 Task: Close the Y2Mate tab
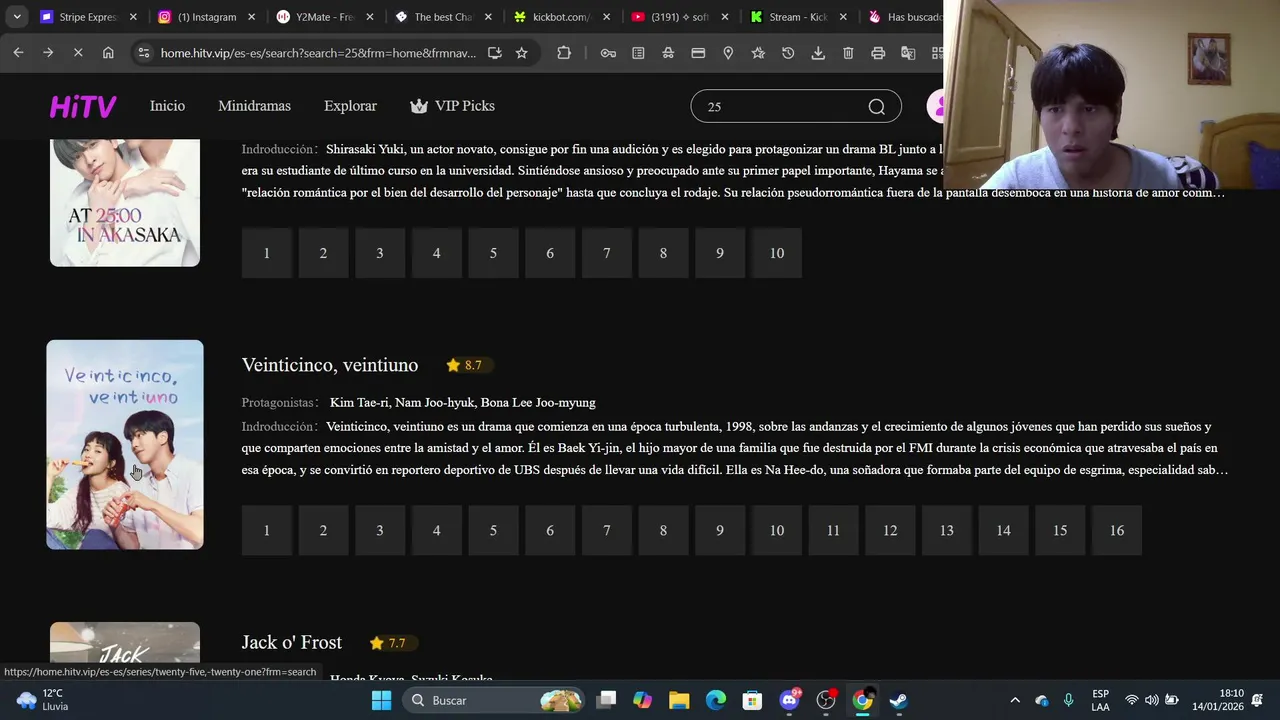370,17
